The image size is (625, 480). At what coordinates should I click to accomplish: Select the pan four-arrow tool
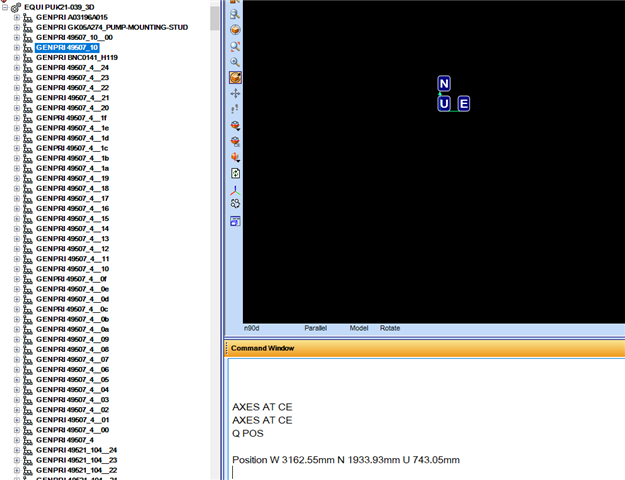coord(235,93)
